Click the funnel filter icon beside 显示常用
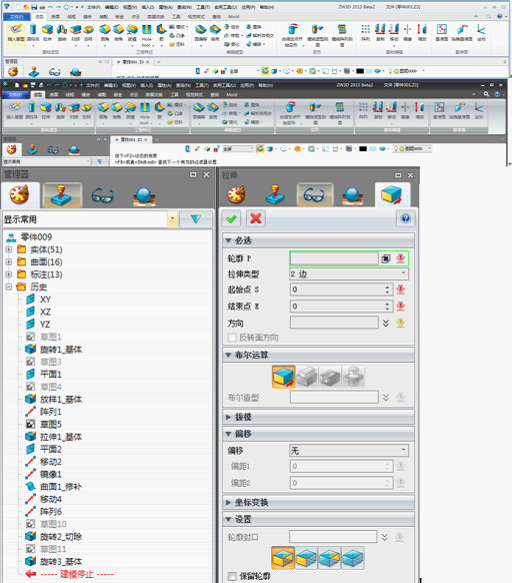The width and height of the screenshot is (512, 583). point(196,219)
